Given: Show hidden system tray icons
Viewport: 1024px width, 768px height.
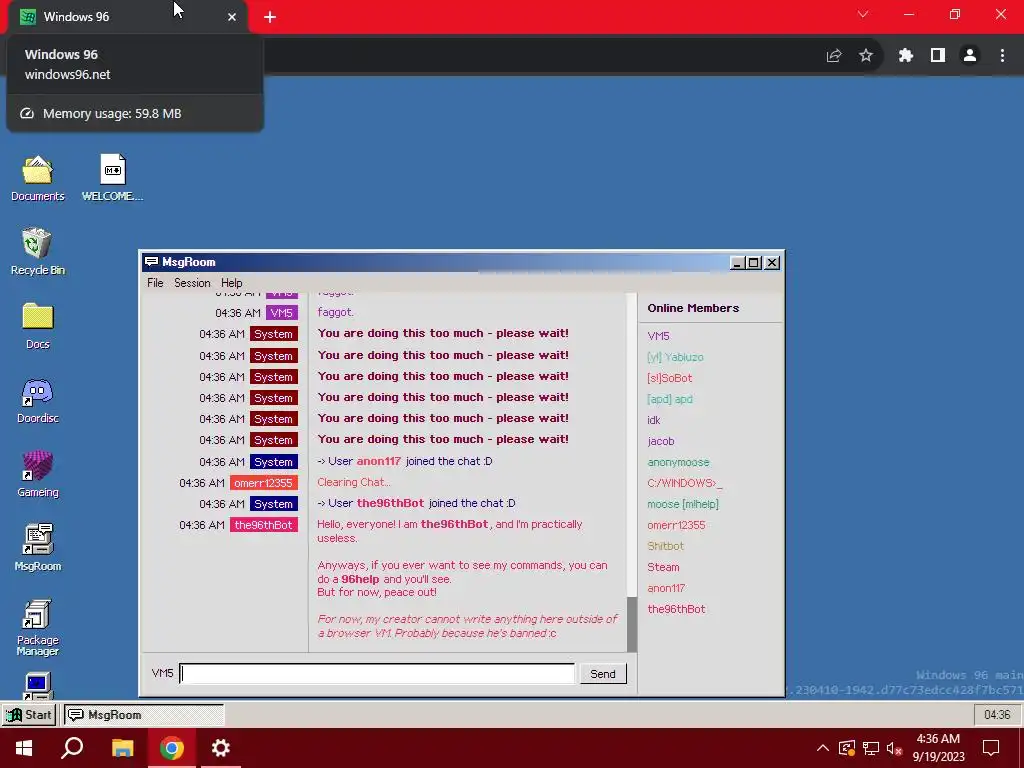Looking at the screenshot, I should (x=823, y=748).
